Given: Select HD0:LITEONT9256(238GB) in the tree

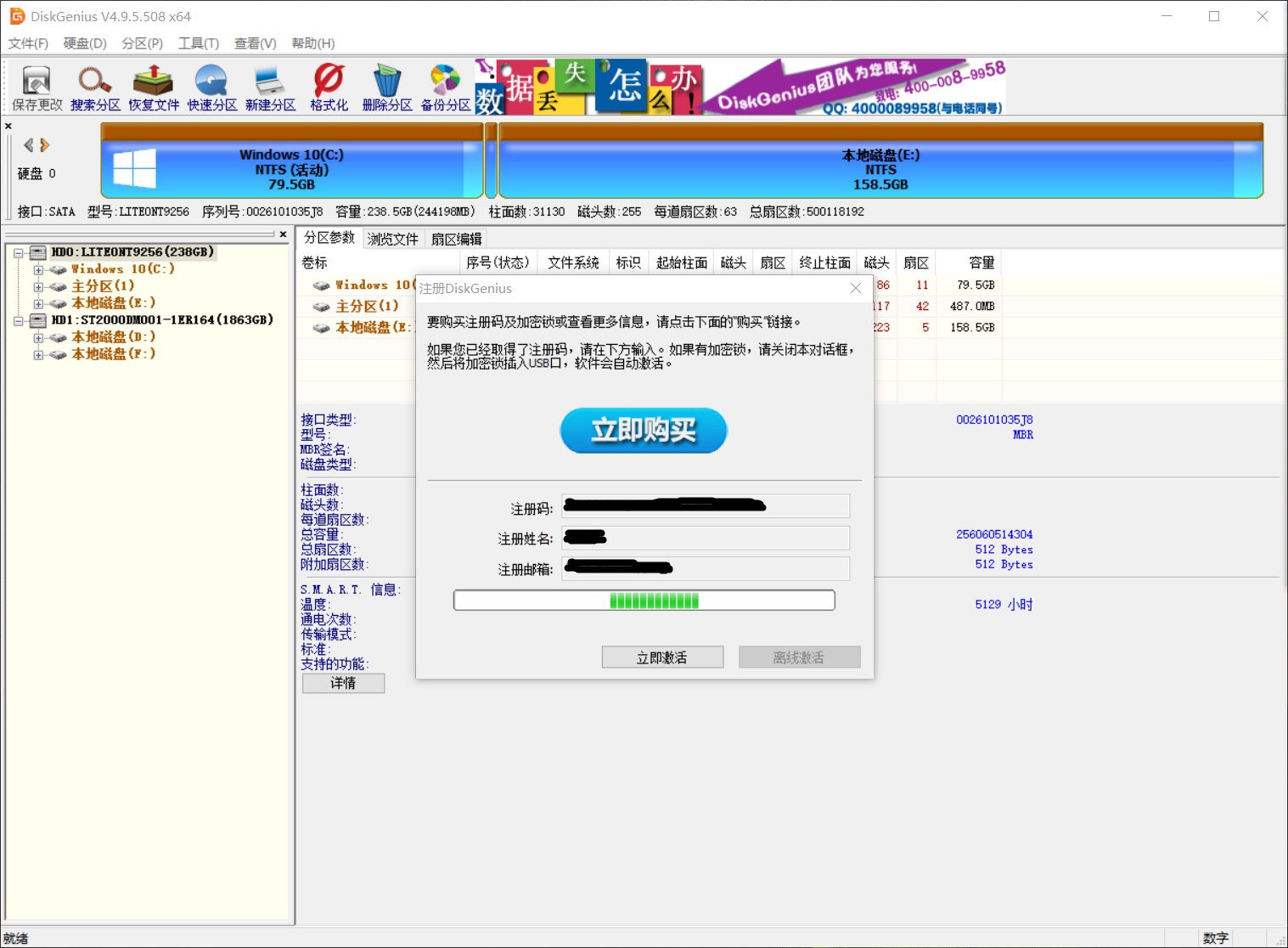Looking at the screenshot, I should click(x=132, y=252).
